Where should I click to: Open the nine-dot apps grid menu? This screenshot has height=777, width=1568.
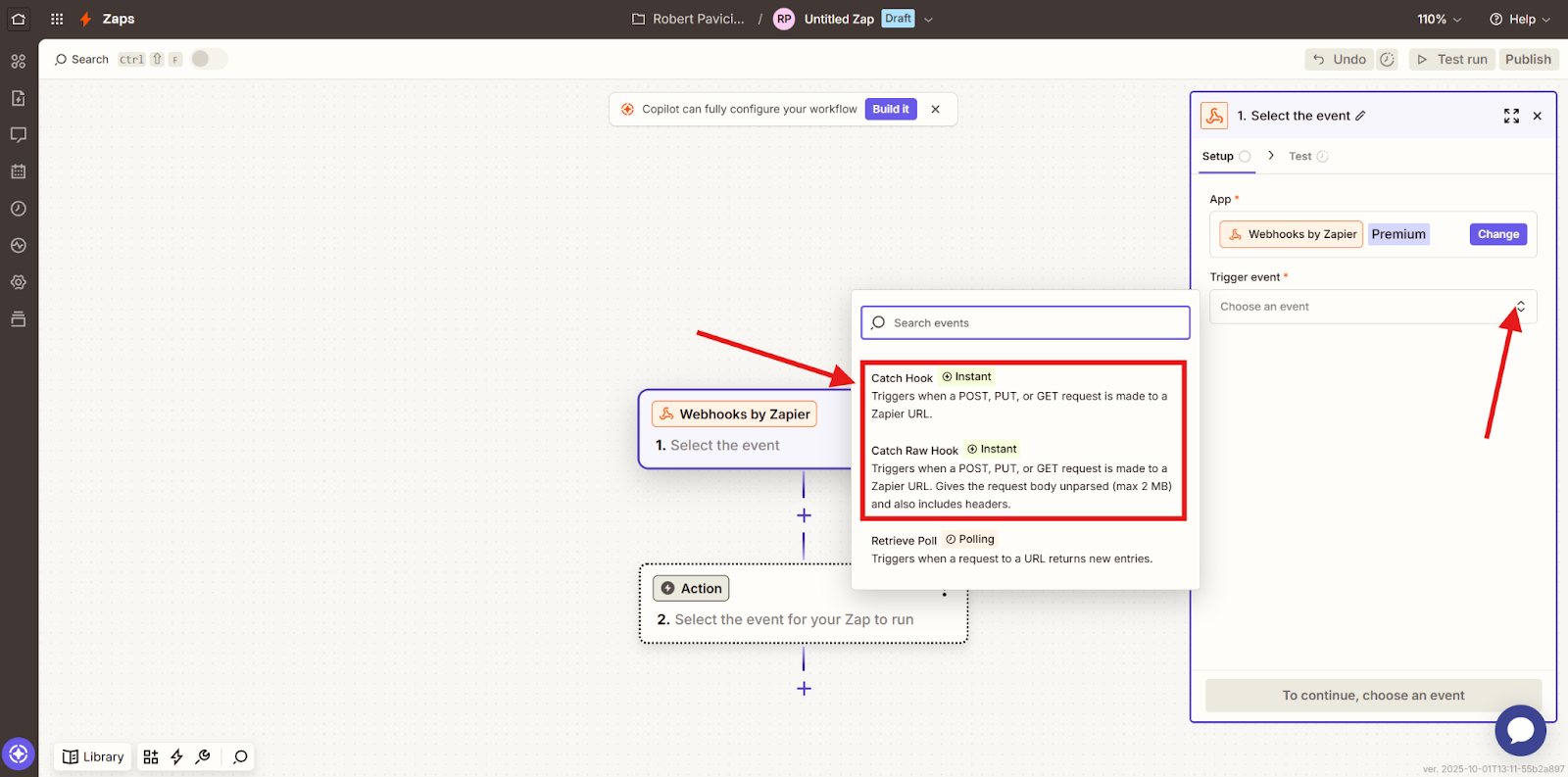[x=57, y=19]
